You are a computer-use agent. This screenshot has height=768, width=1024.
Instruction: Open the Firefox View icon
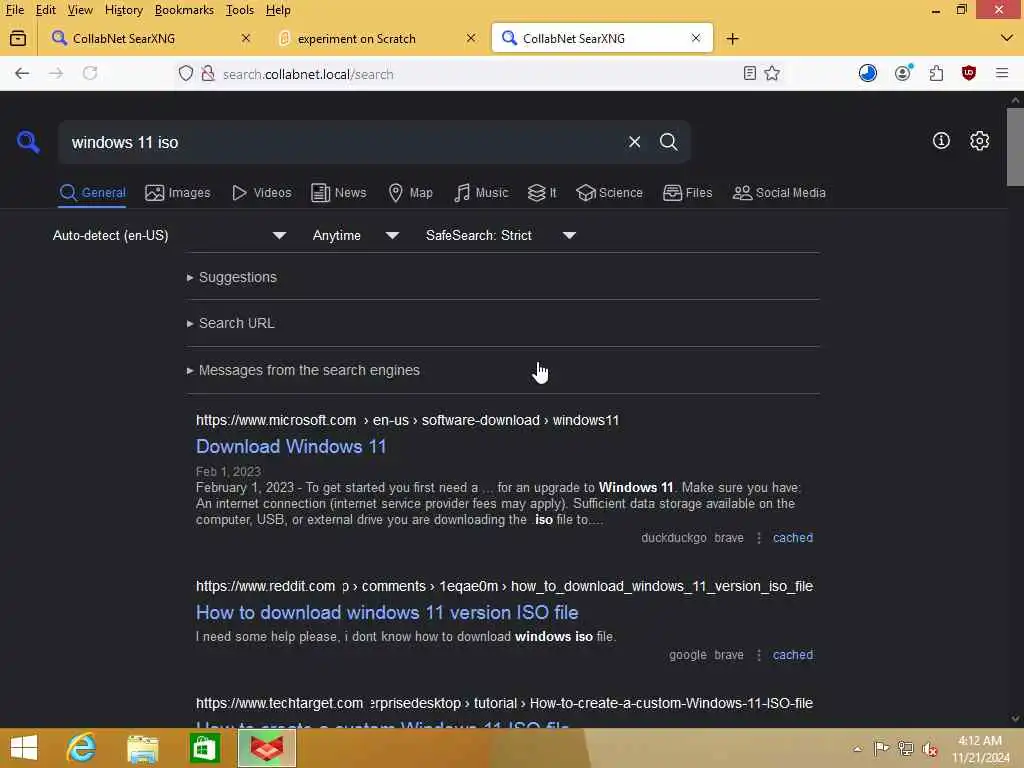coord(18,39)
